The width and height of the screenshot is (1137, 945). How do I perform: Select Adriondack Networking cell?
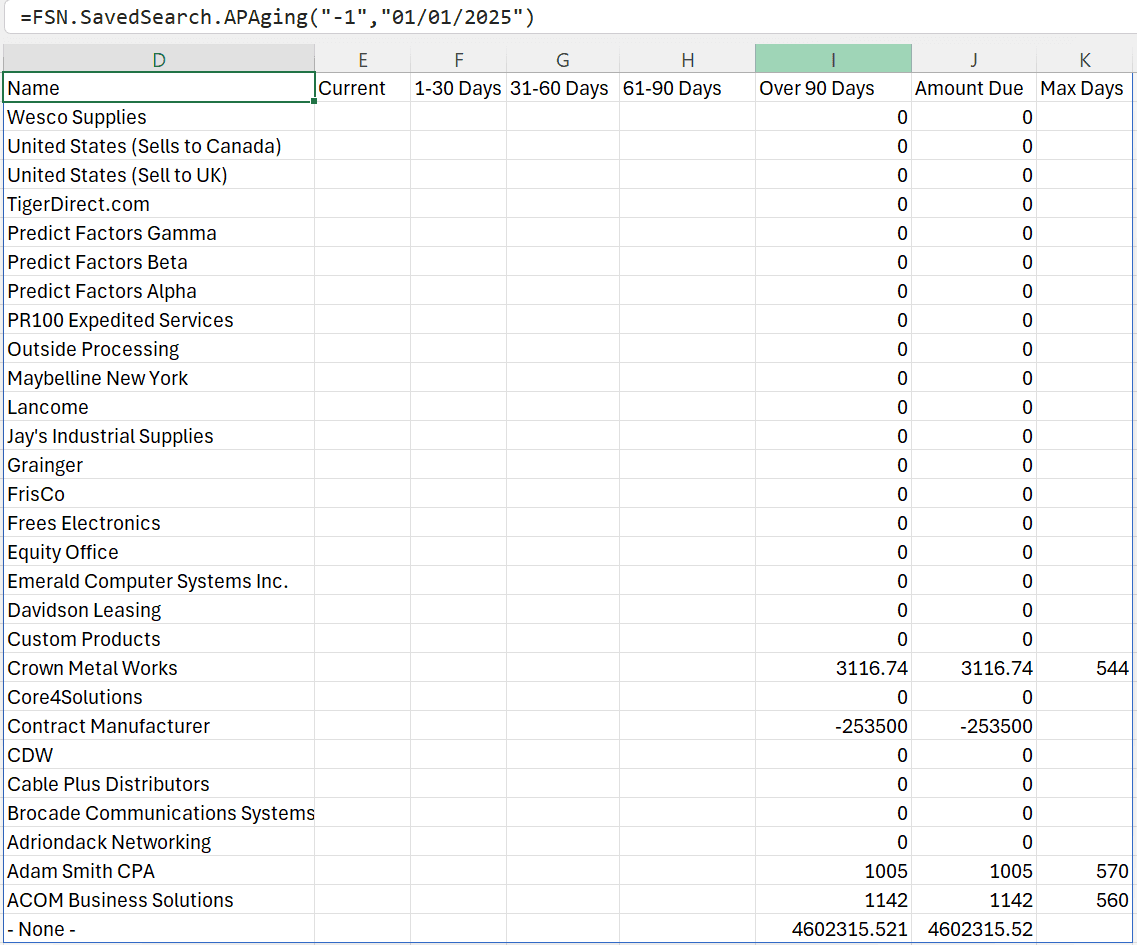(x=159, y=842)
